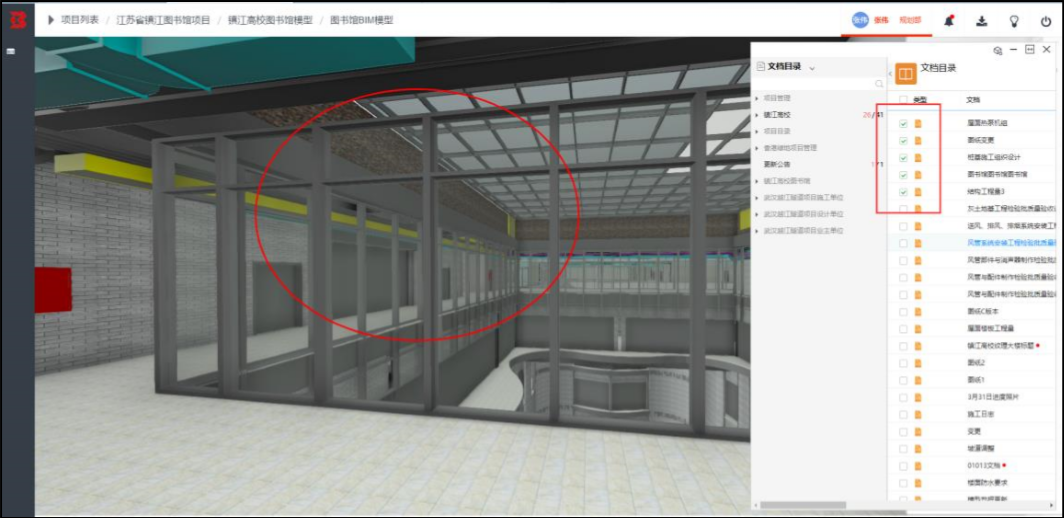
Task: Expand the 项目目录 tree node
Action: tap(757, 131)
